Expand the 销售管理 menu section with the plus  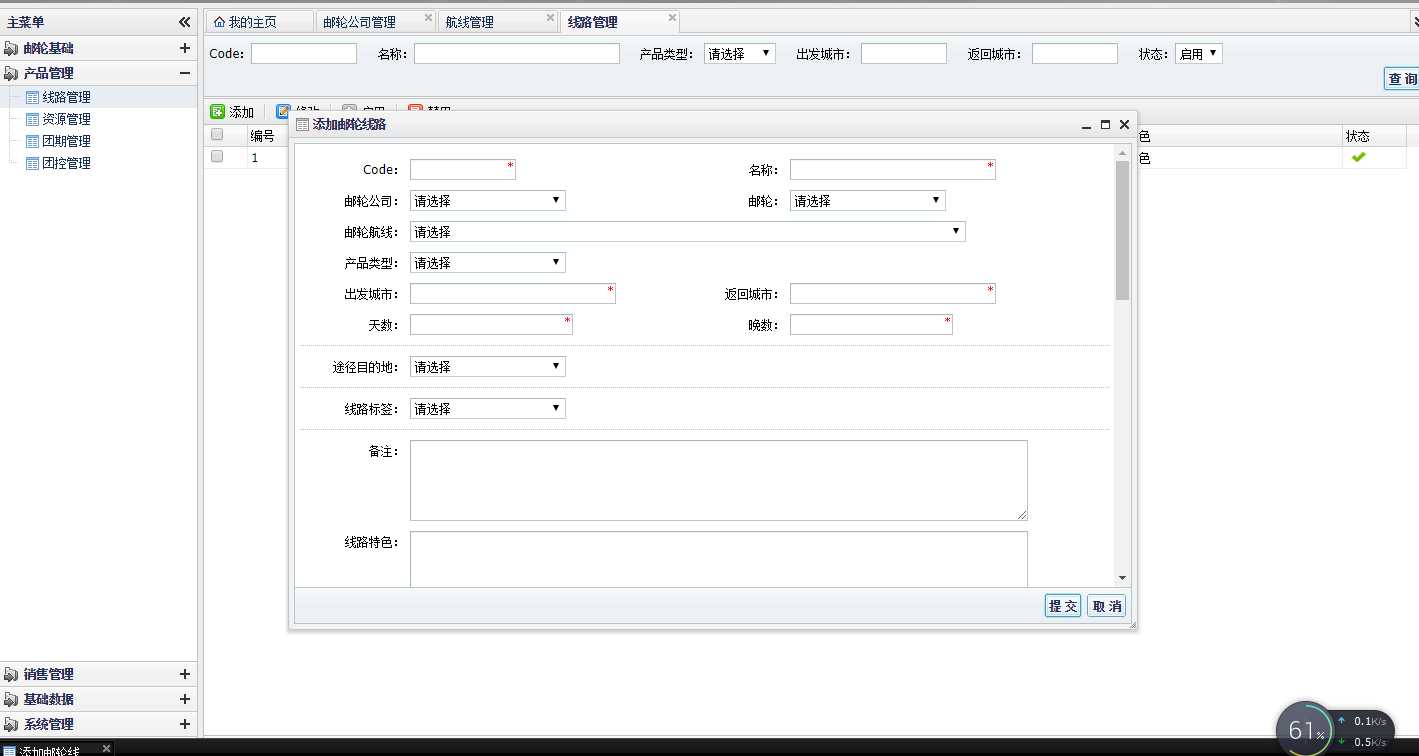[185, 674]
